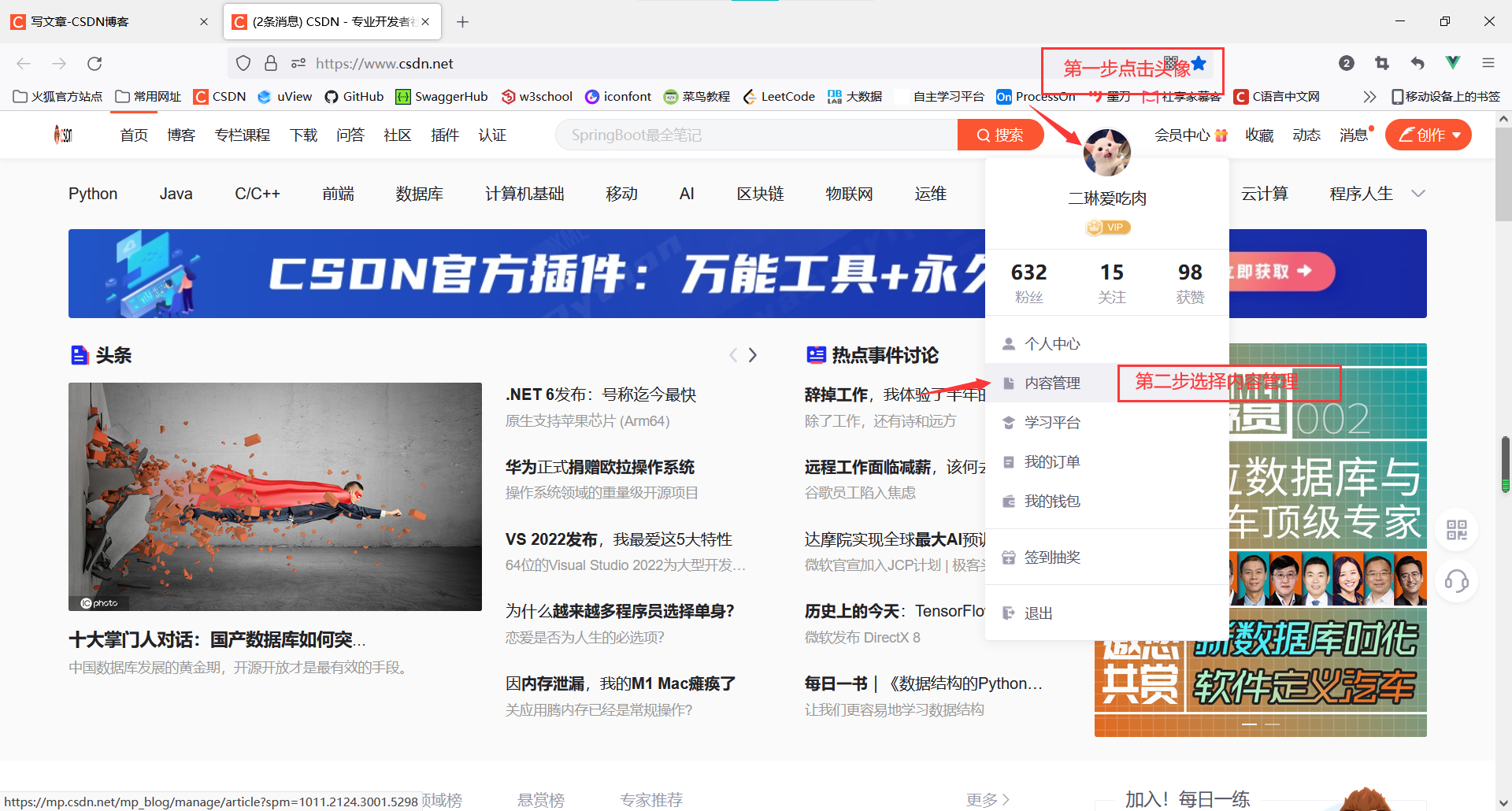Click 更多 link at the bottom
The image size is (1512, 811).
tap(988, 800)
